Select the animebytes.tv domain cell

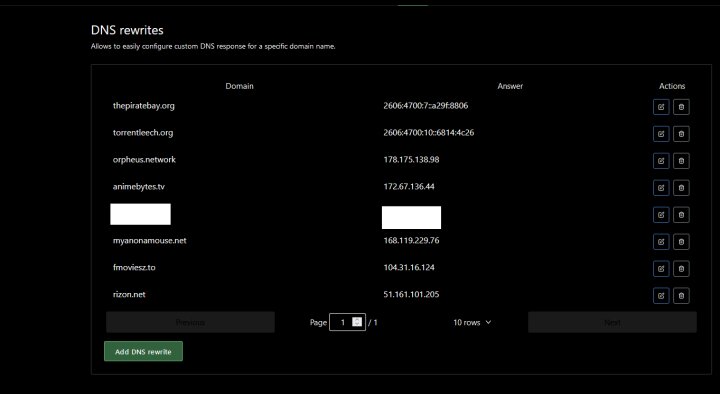coord(139,186)
